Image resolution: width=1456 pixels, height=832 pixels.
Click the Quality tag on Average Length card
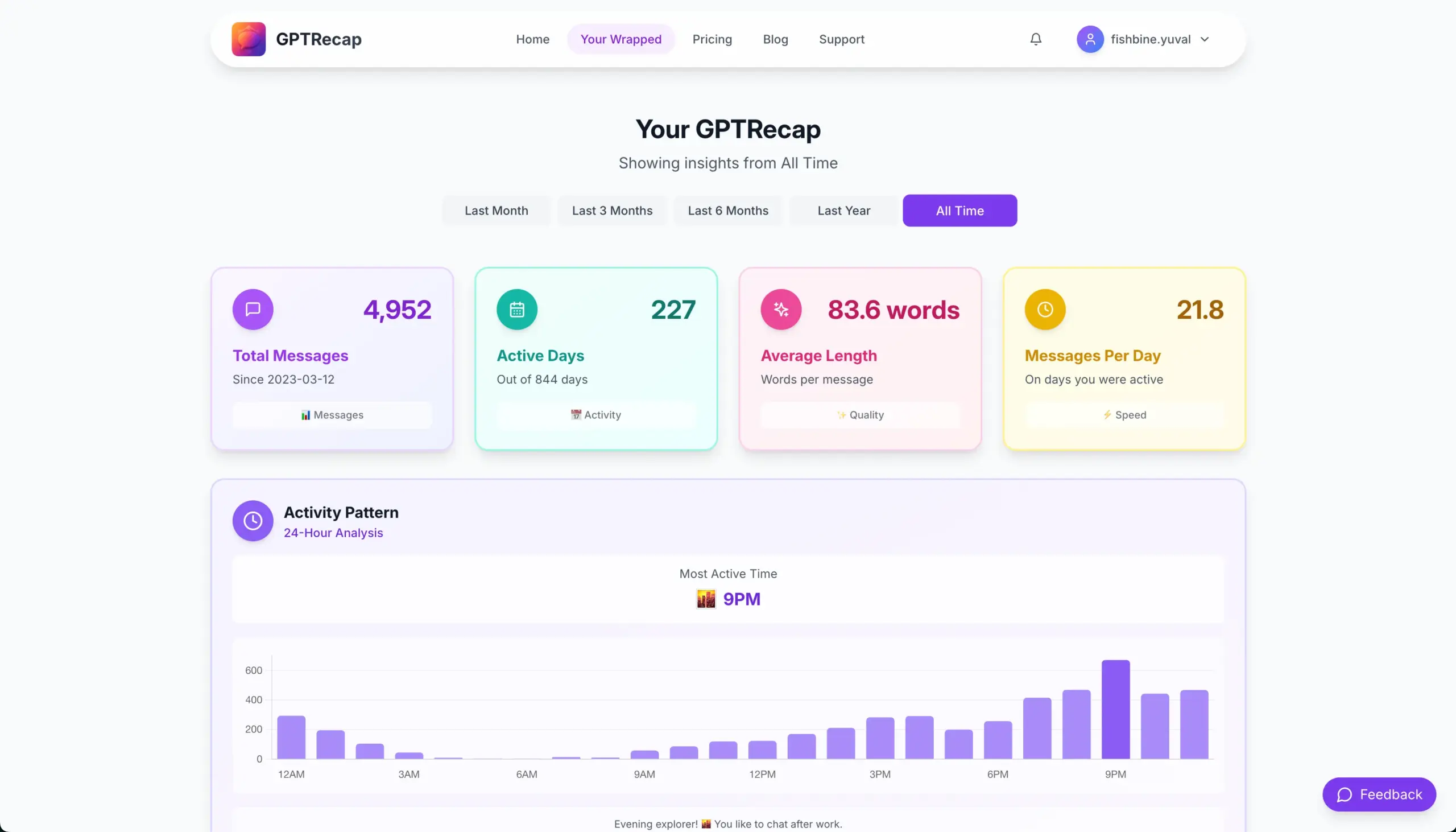click(x=860, y=415)
